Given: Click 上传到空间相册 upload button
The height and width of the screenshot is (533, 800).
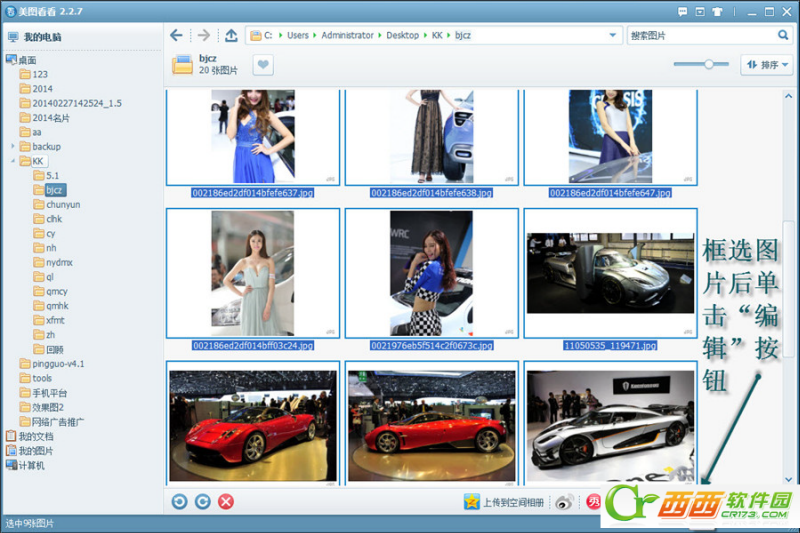Looking at the screenshot, I should (506, 502).
